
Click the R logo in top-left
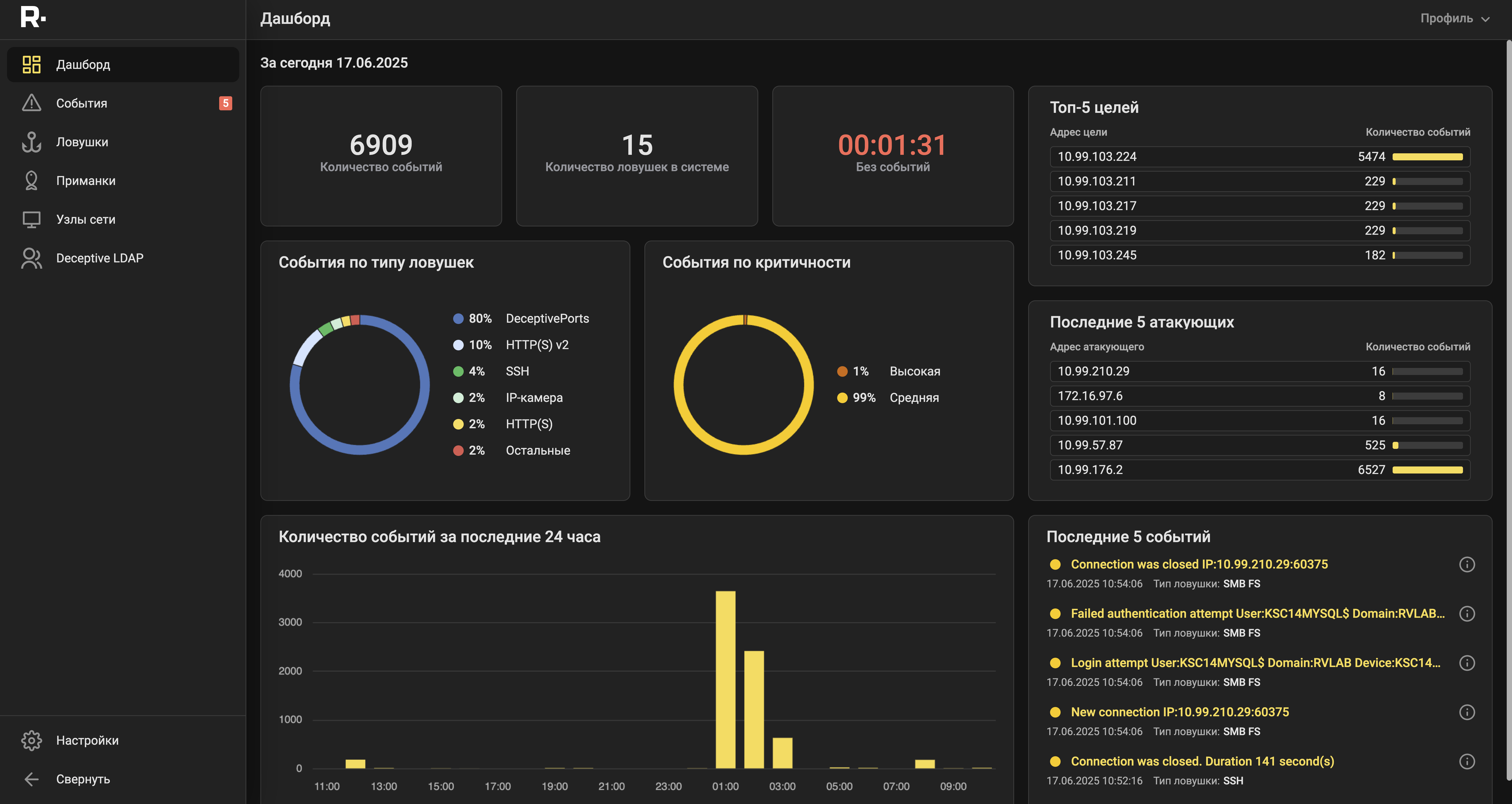coord(33,17)
